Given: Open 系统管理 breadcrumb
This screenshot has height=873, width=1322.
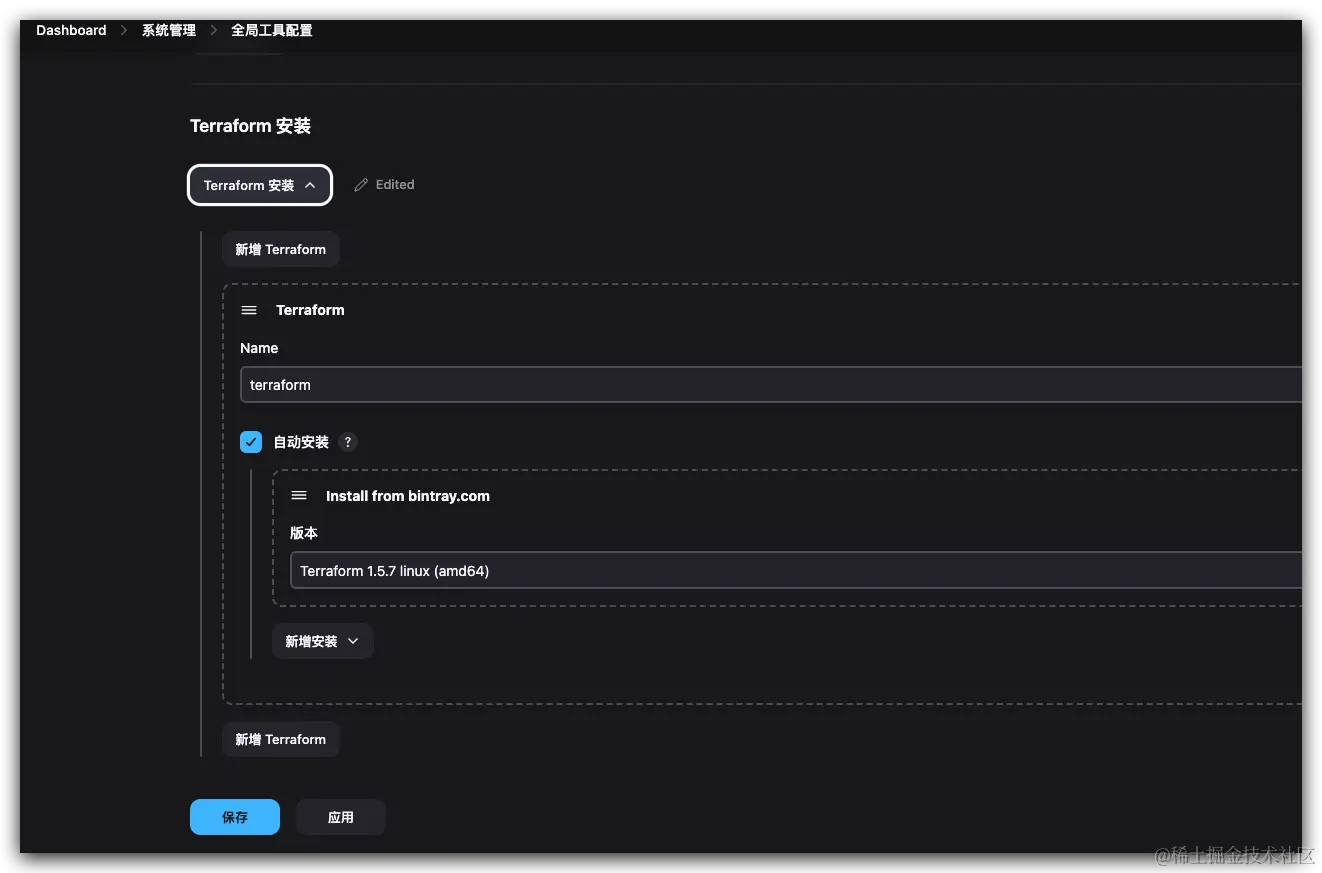Looking at the screenshot, I should (x=169, y=30).
